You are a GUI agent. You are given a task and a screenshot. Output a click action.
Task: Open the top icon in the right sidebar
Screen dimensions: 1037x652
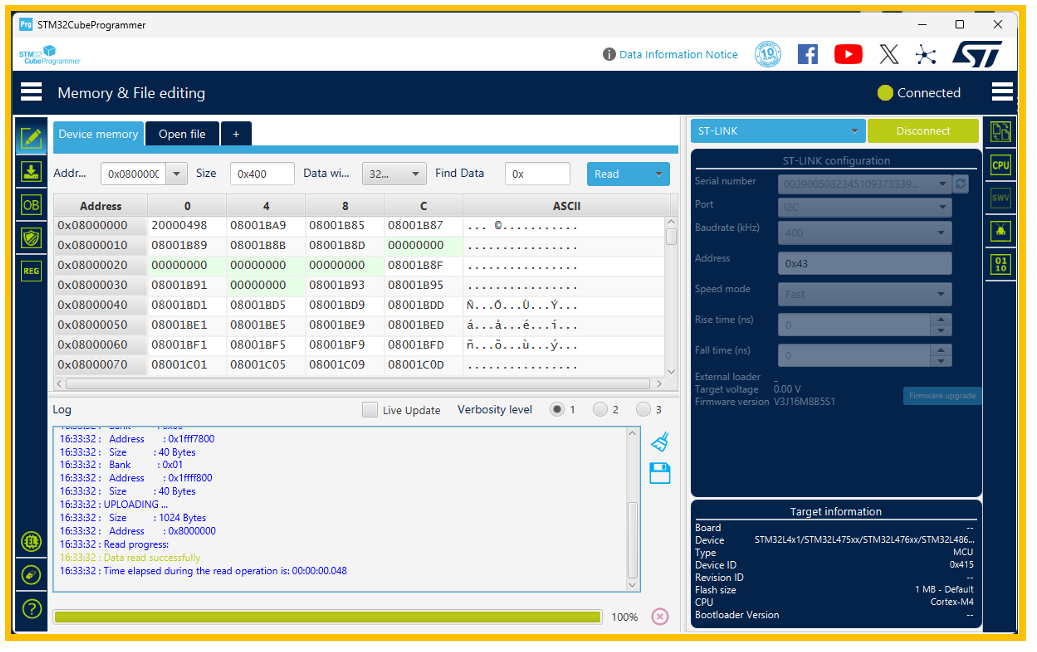pos(1001,132)
